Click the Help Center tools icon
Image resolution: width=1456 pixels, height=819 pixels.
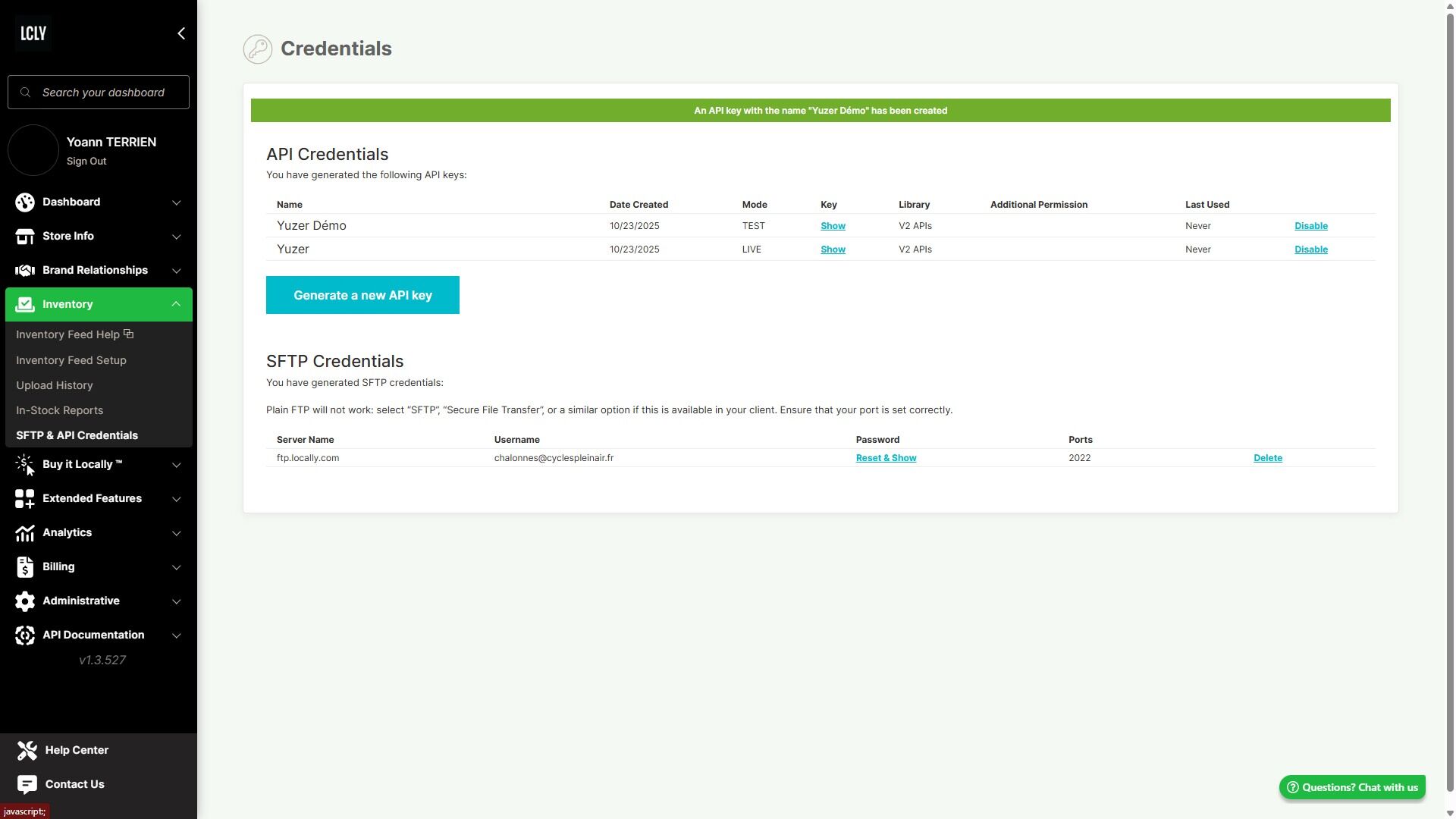27,751
